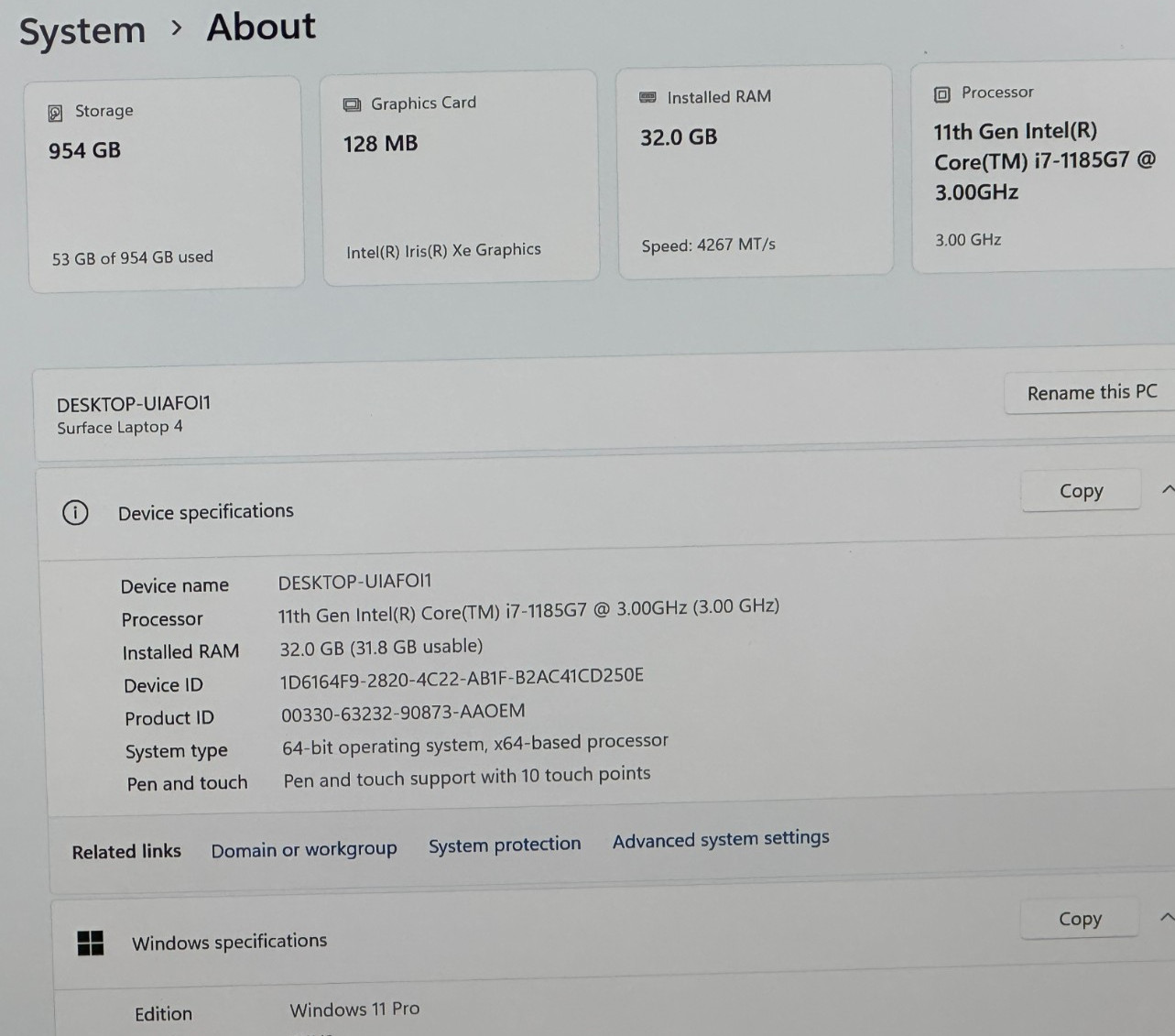The width and height of the screenshot is (1175, 1036).
Task: Click the Graphics Card icon
Action: coord(352,104)
